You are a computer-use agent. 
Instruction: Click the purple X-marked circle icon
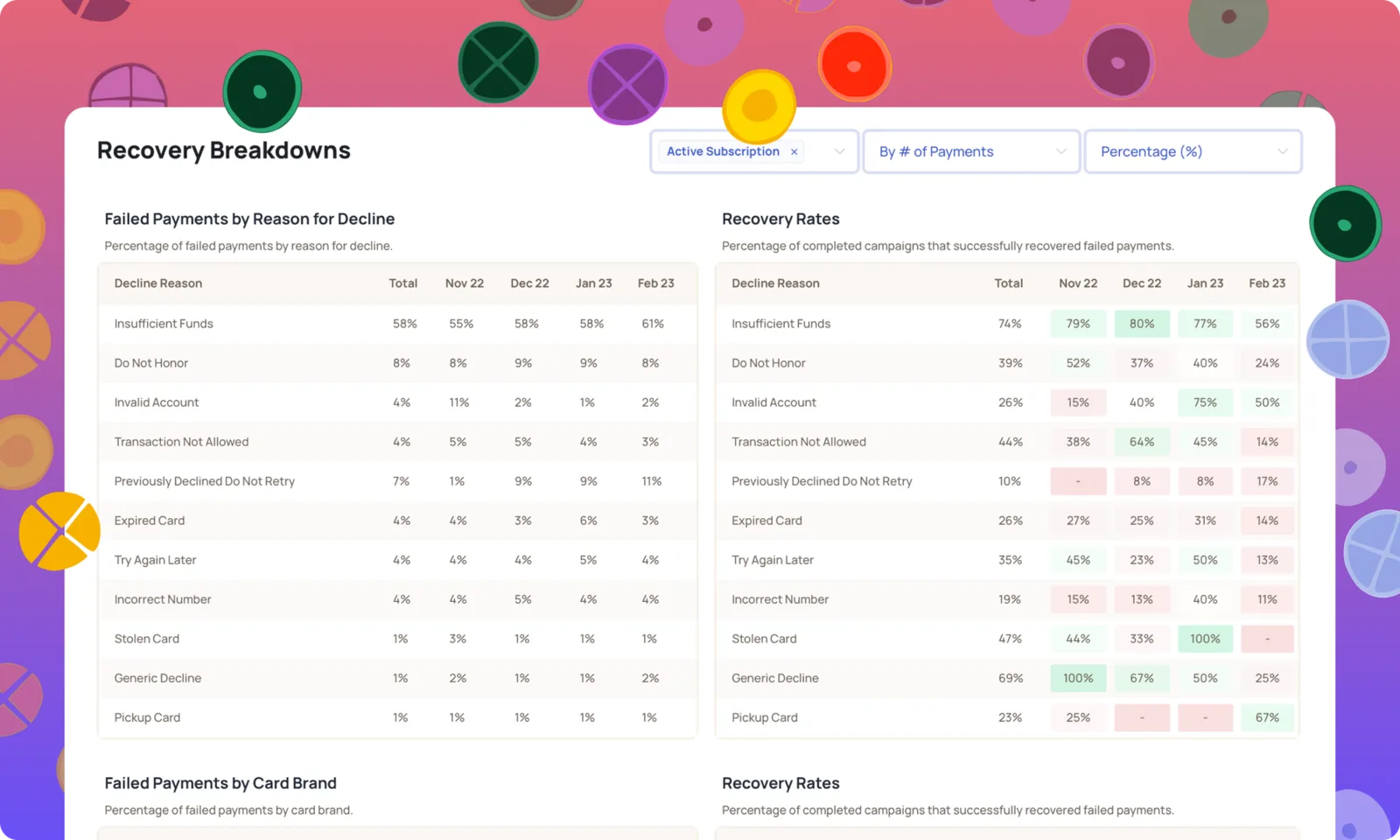pos(627,85)
